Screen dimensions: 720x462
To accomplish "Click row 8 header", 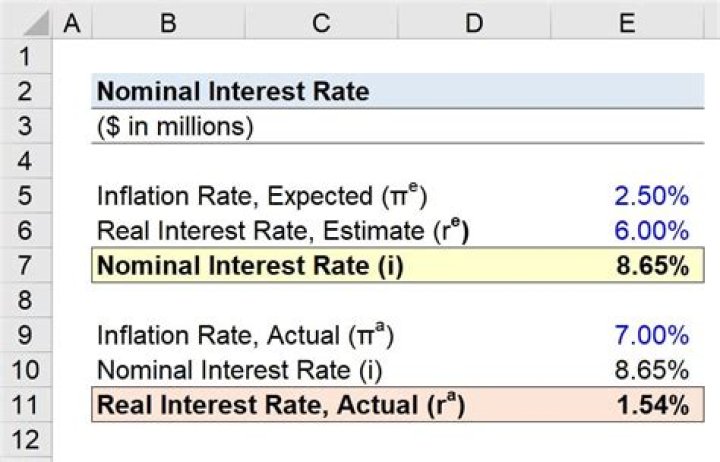I will (x=25, y=300).
